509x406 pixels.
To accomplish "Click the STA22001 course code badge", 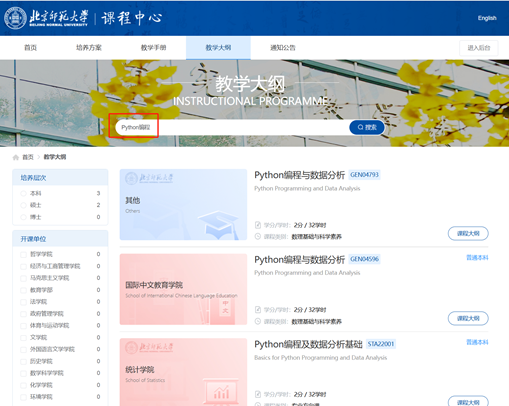I will pos(381,344).
